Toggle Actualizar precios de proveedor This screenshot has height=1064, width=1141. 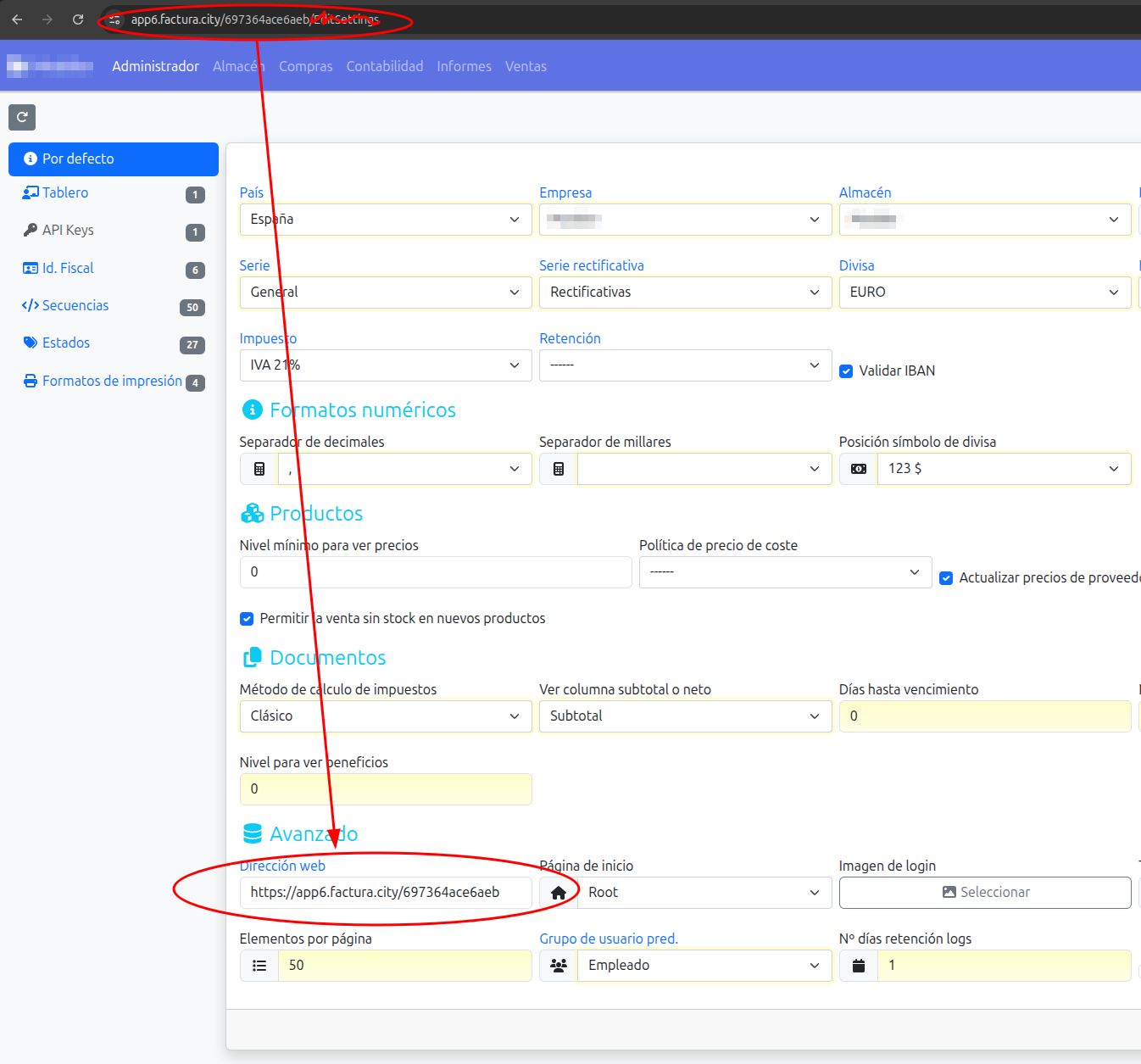click(946, 577)
